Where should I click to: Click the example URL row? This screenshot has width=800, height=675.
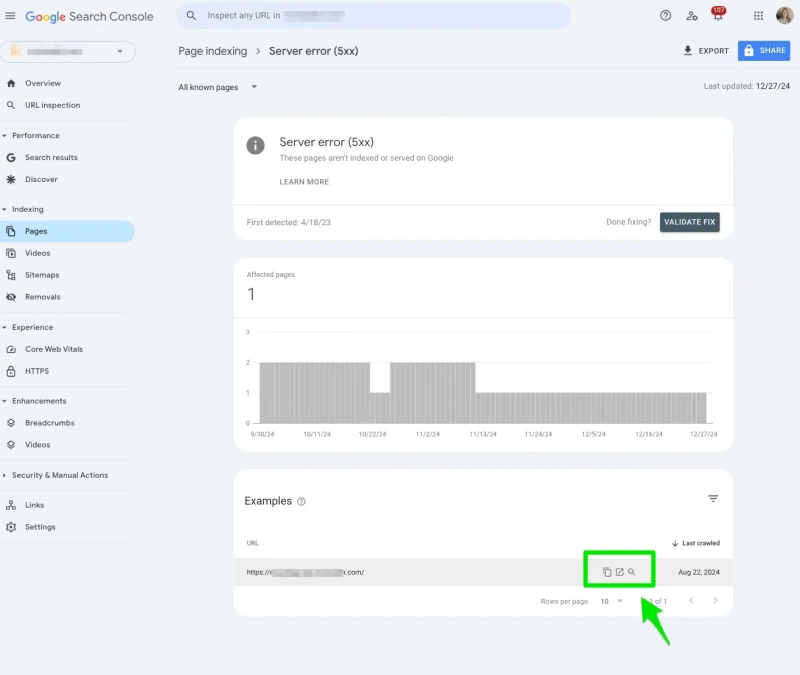[x=483, y=572]
